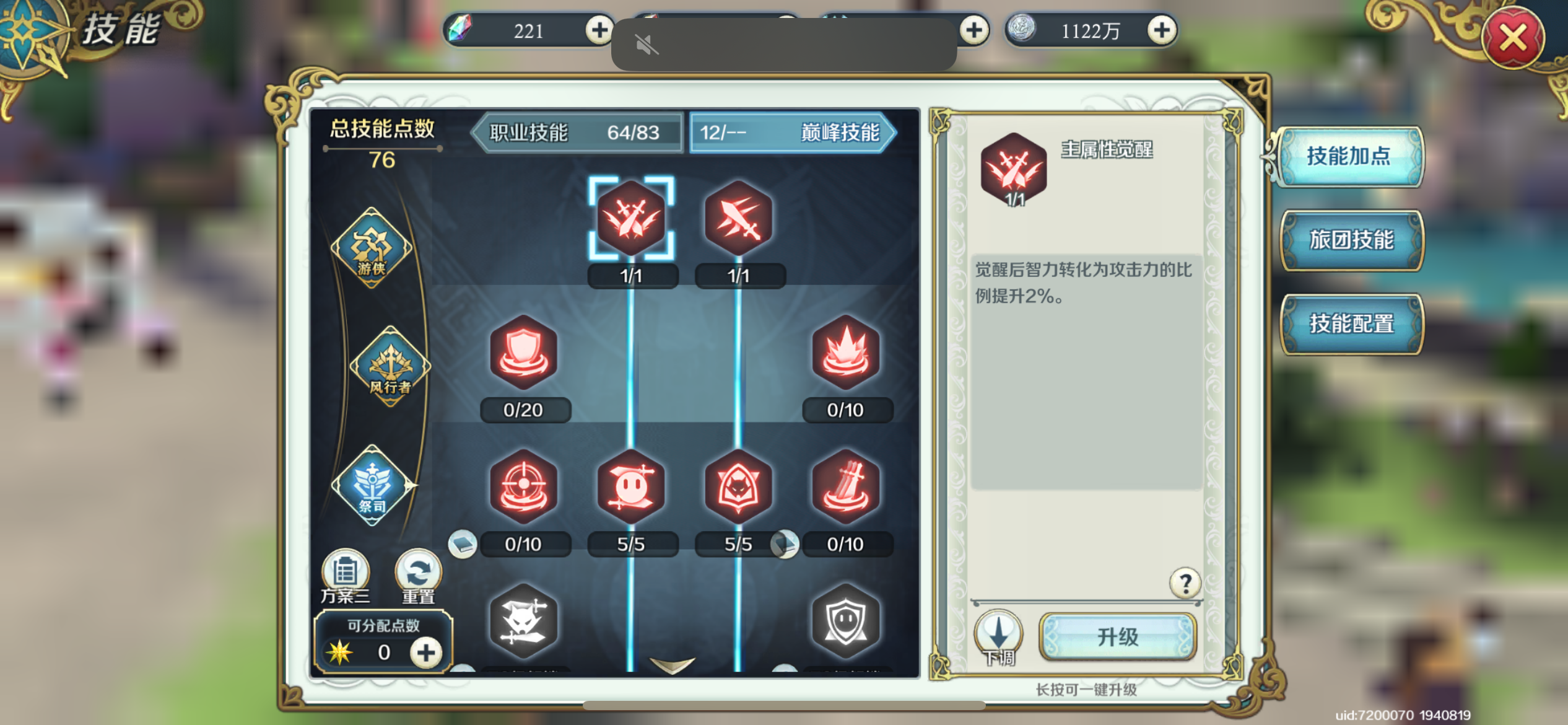Click the 升级 upgrade button

(1118, 636)
